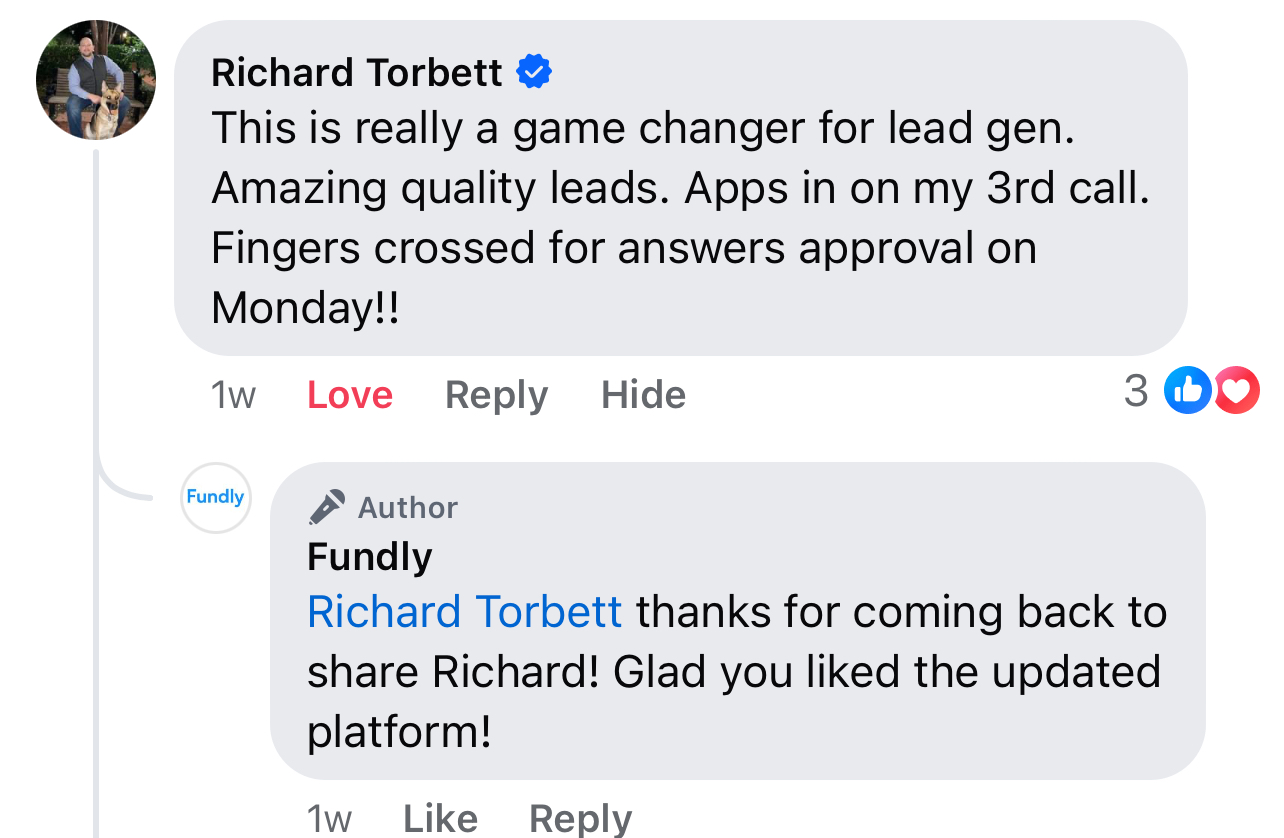Follow the blue Richard Torbett mention link

click(465, 612)
